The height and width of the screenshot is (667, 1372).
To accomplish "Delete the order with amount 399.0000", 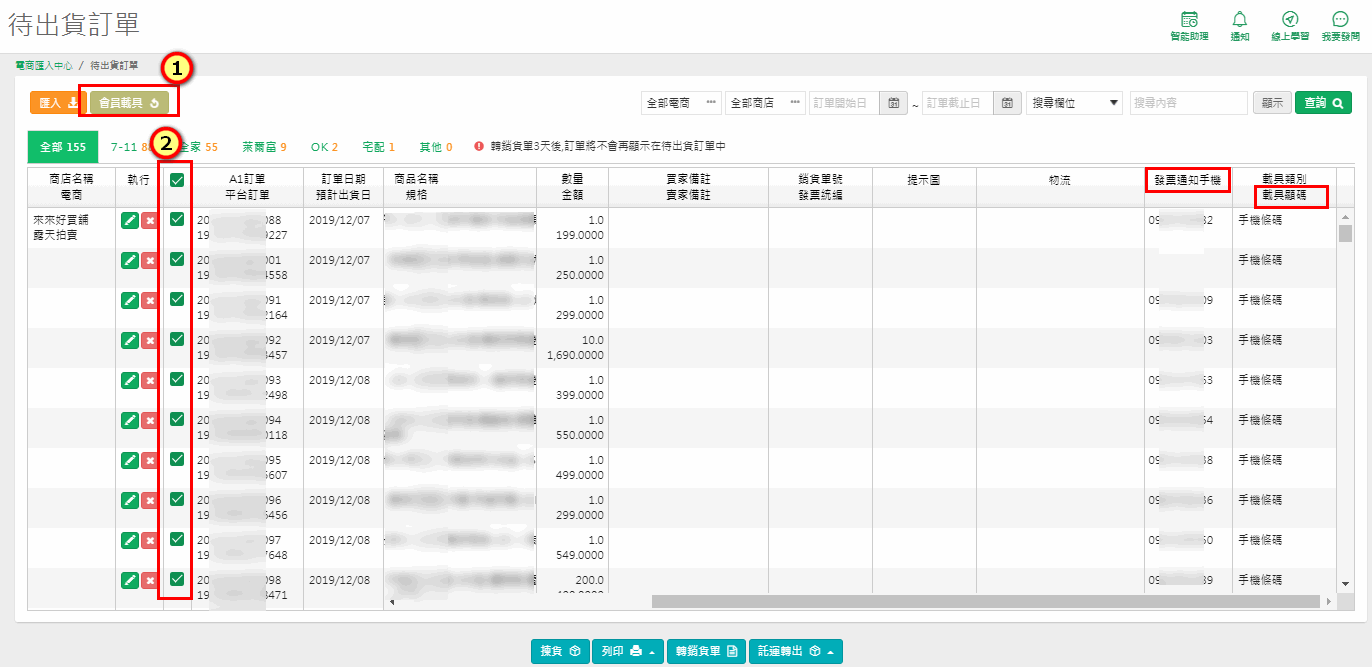I will tap(150, 380).
